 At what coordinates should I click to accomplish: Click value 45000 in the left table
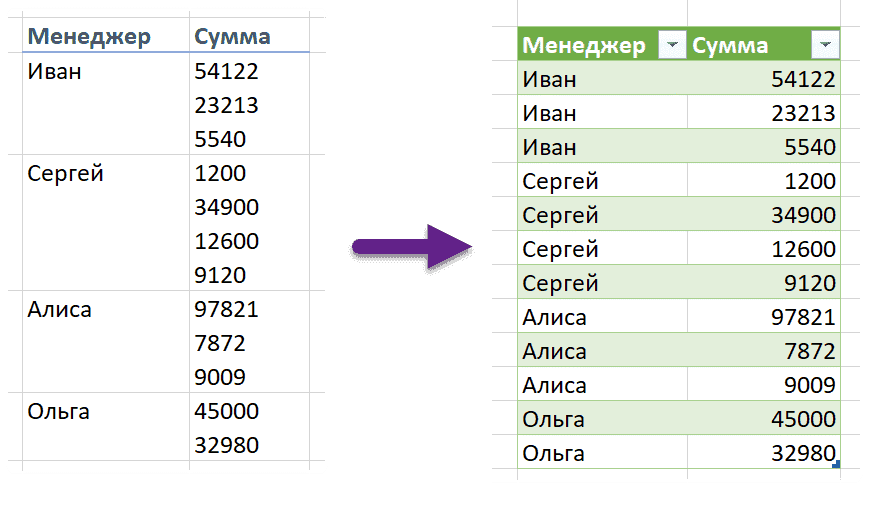(x=226, y=412)
